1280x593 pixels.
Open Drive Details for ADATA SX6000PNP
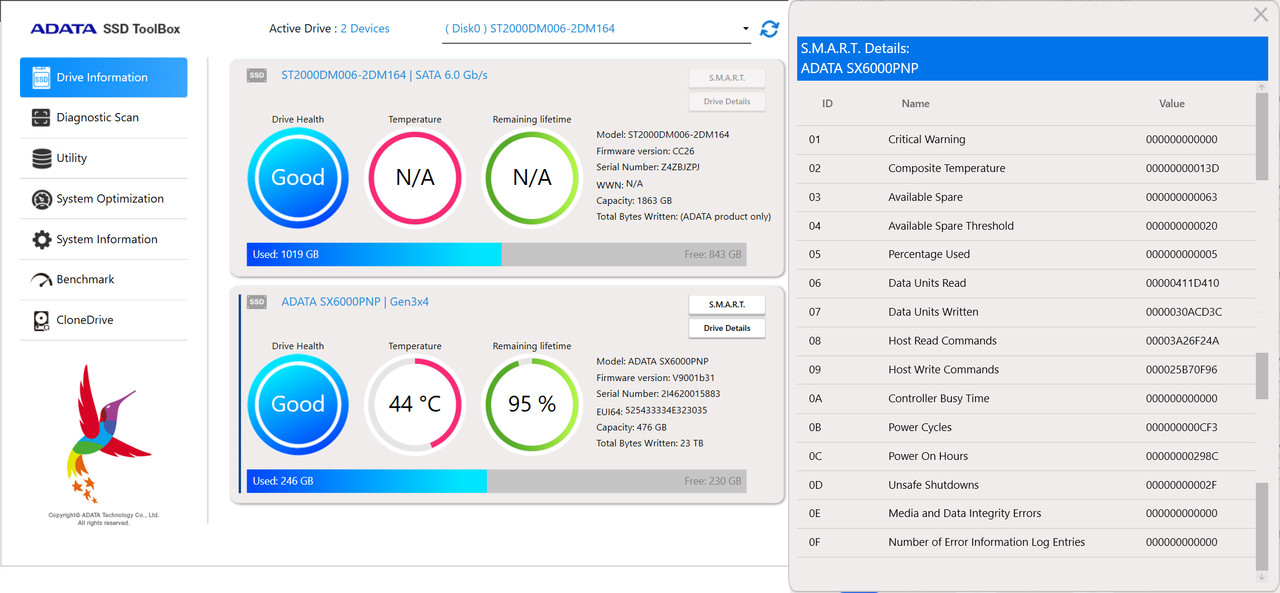[x=727, y=328]
